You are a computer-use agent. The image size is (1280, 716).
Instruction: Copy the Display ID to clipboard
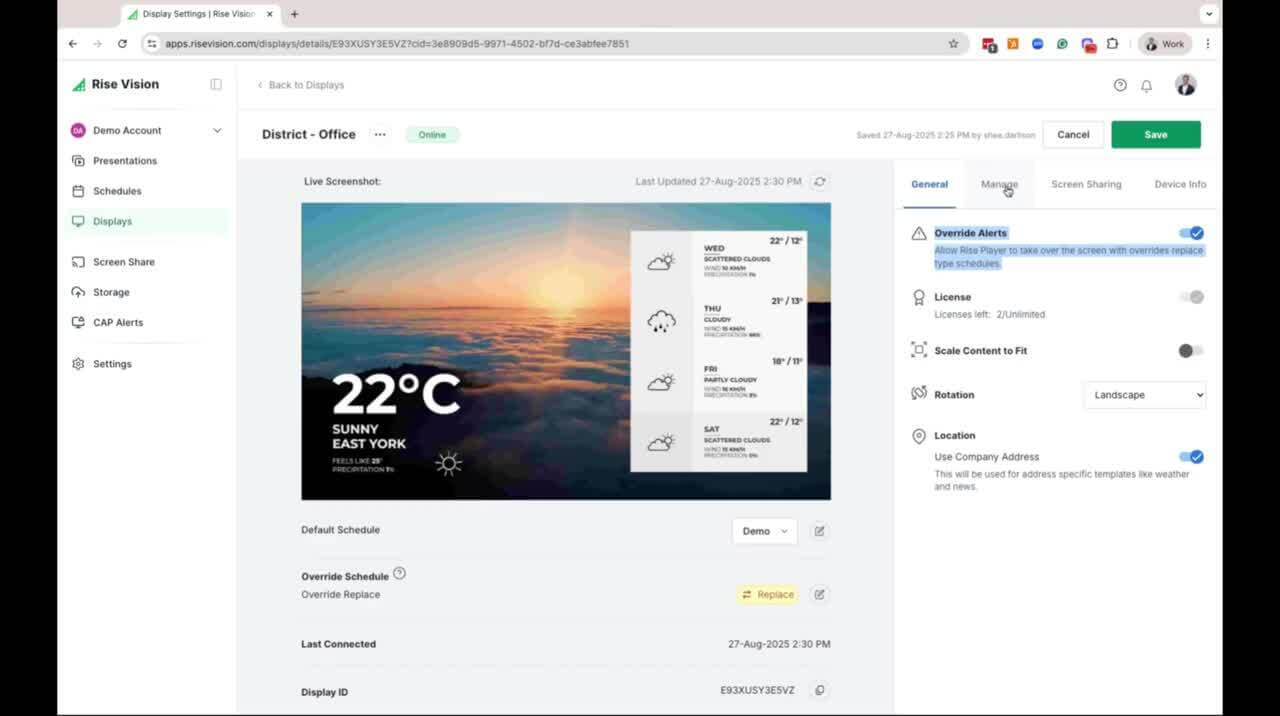(819, 691)
